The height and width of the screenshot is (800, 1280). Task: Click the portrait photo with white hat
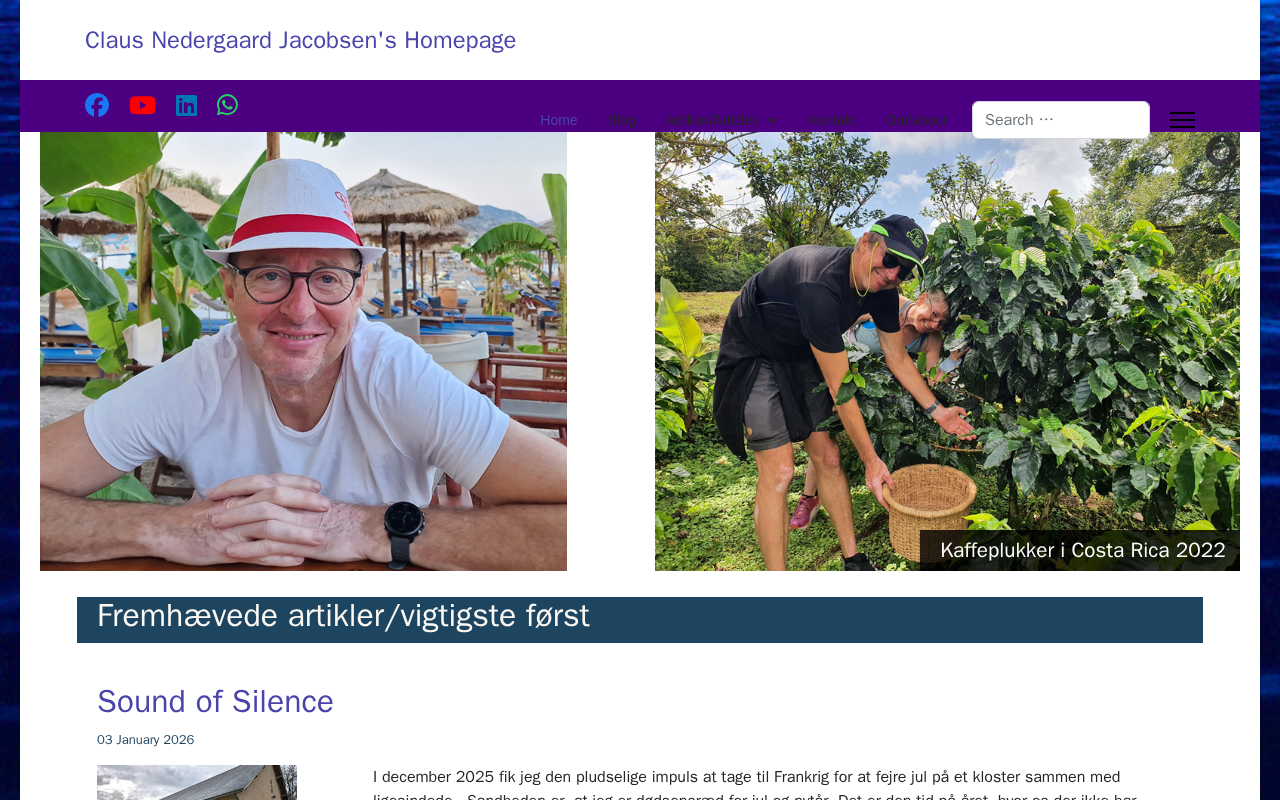303,351
